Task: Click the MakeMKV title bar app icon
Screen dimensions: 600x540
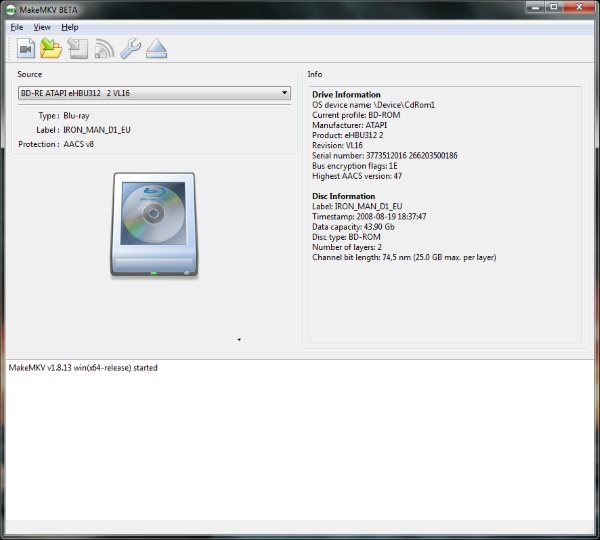Action: (11, 10)
